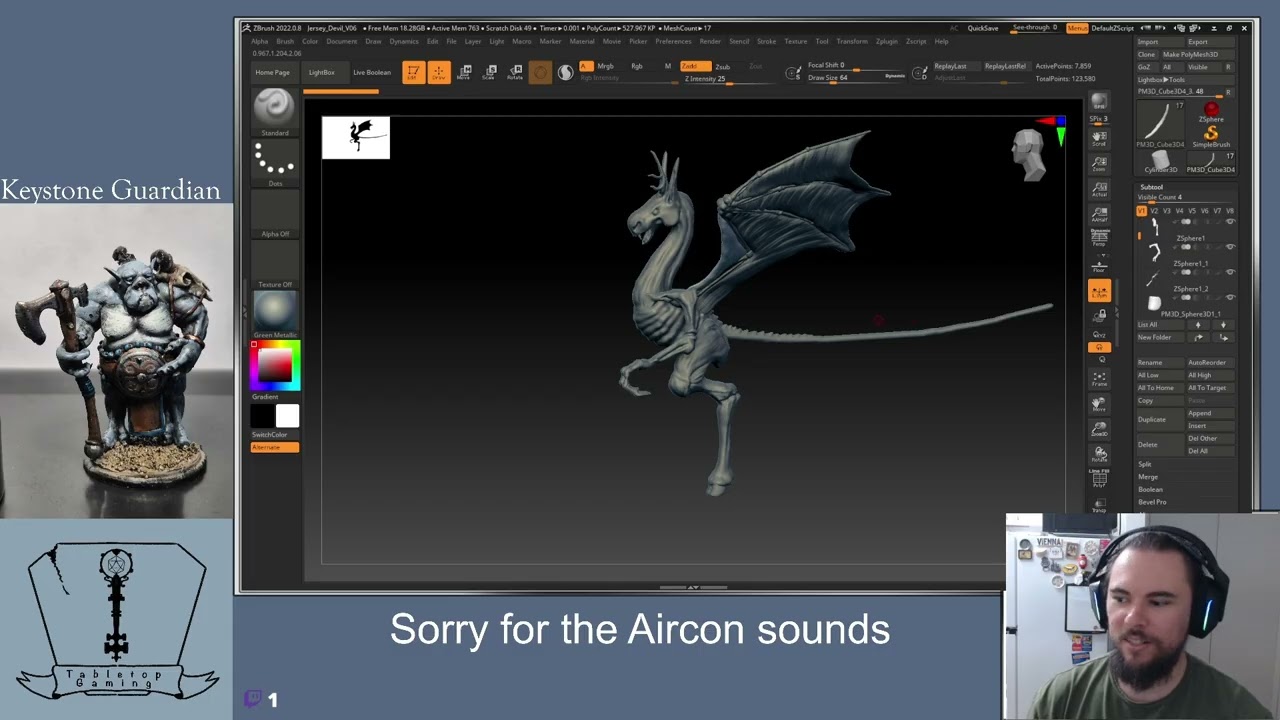Toggle the Mrgb channel

click(x=605, y=66)
